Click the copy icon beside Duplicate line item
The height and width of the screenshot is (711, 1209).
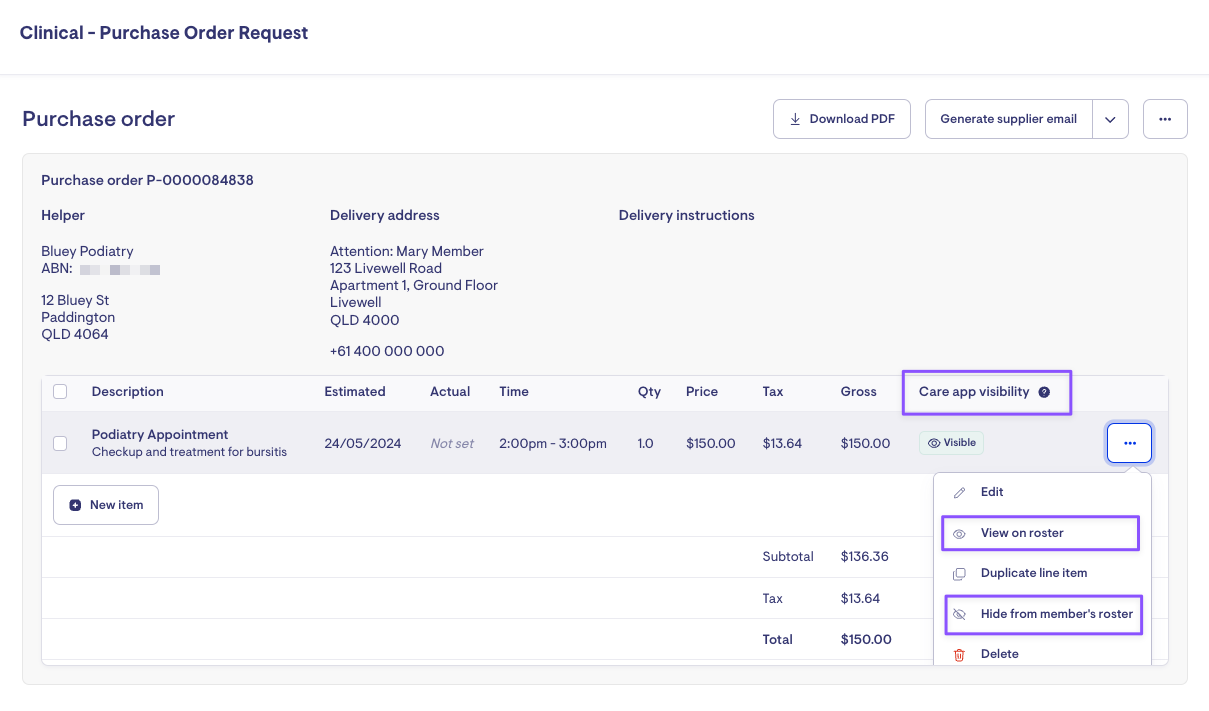(959, 574)
